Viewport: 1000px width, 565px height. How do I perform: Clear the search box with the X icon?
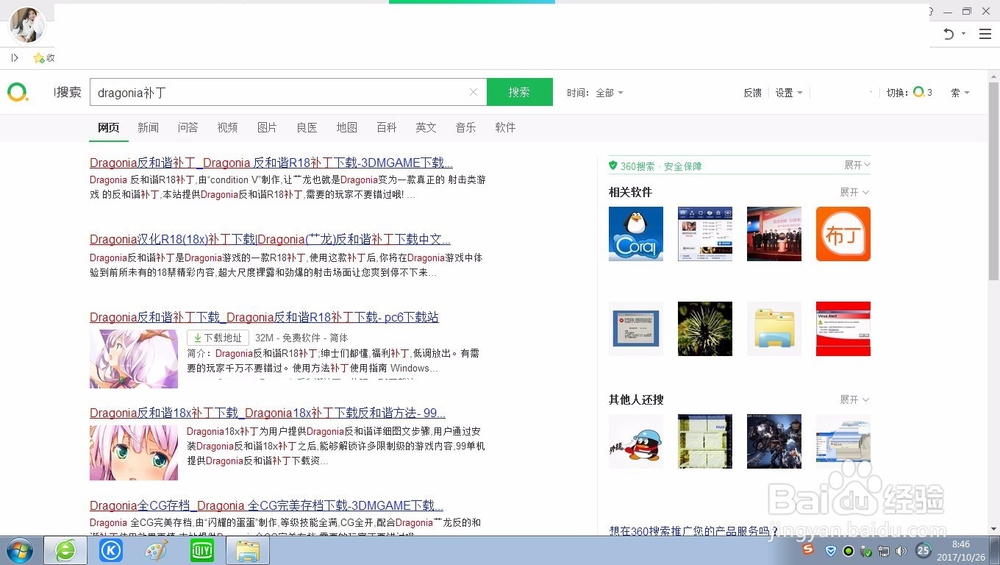[x=473, y=92]
